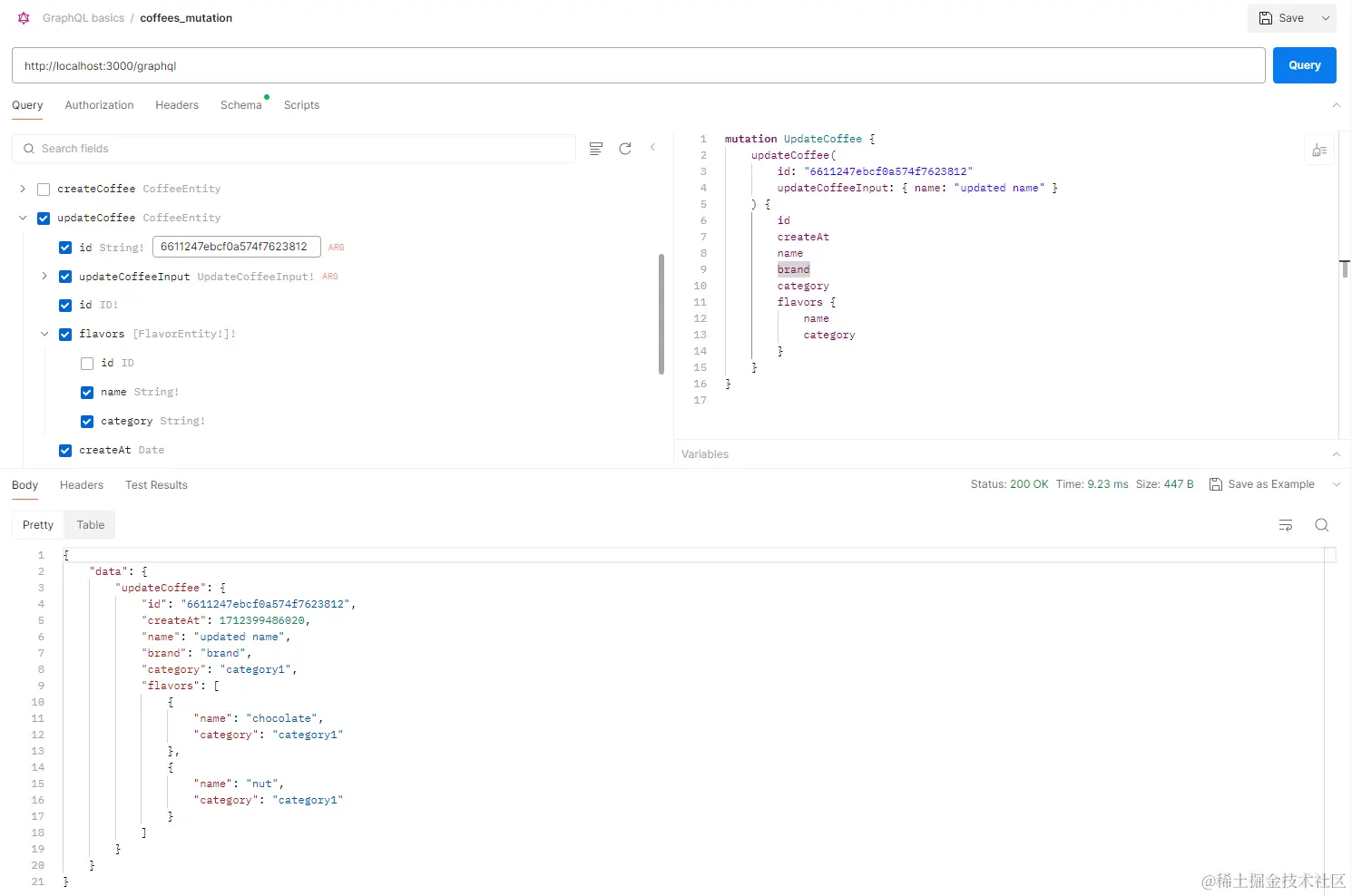This screenshot has height=896, width=1352.
Task: Click the mutation UpdateCoffee line in editor
Action: pyautogui.click(x=799, y=139)
